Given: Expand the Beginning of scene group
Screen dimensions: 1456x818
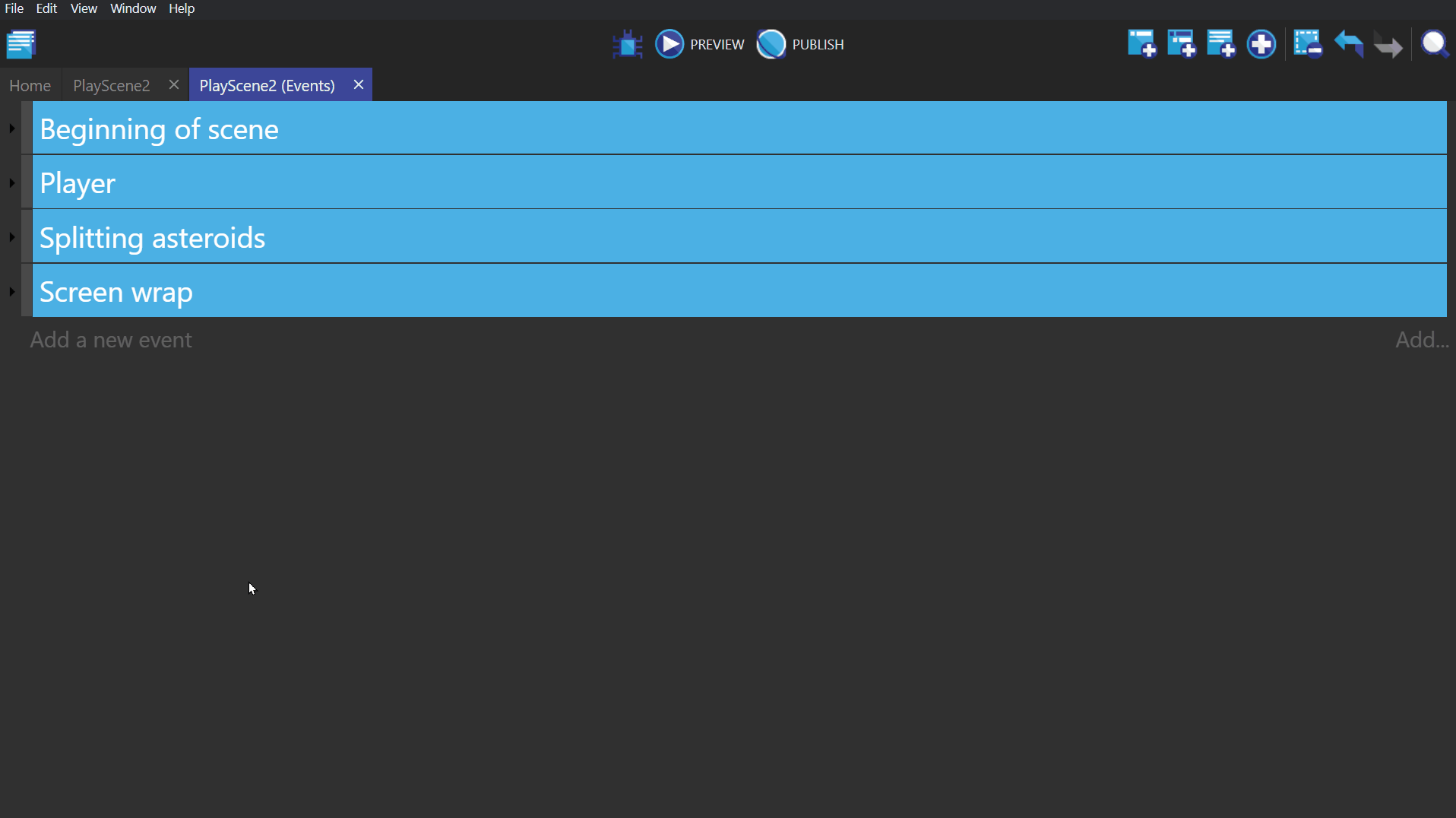Looking at the screenshot, I should (x=12, y=128).
